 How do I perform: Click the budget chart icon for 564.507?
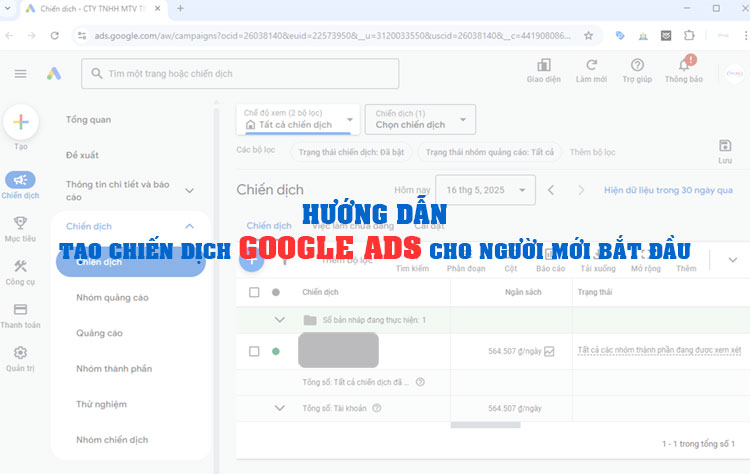coord(549,352)
